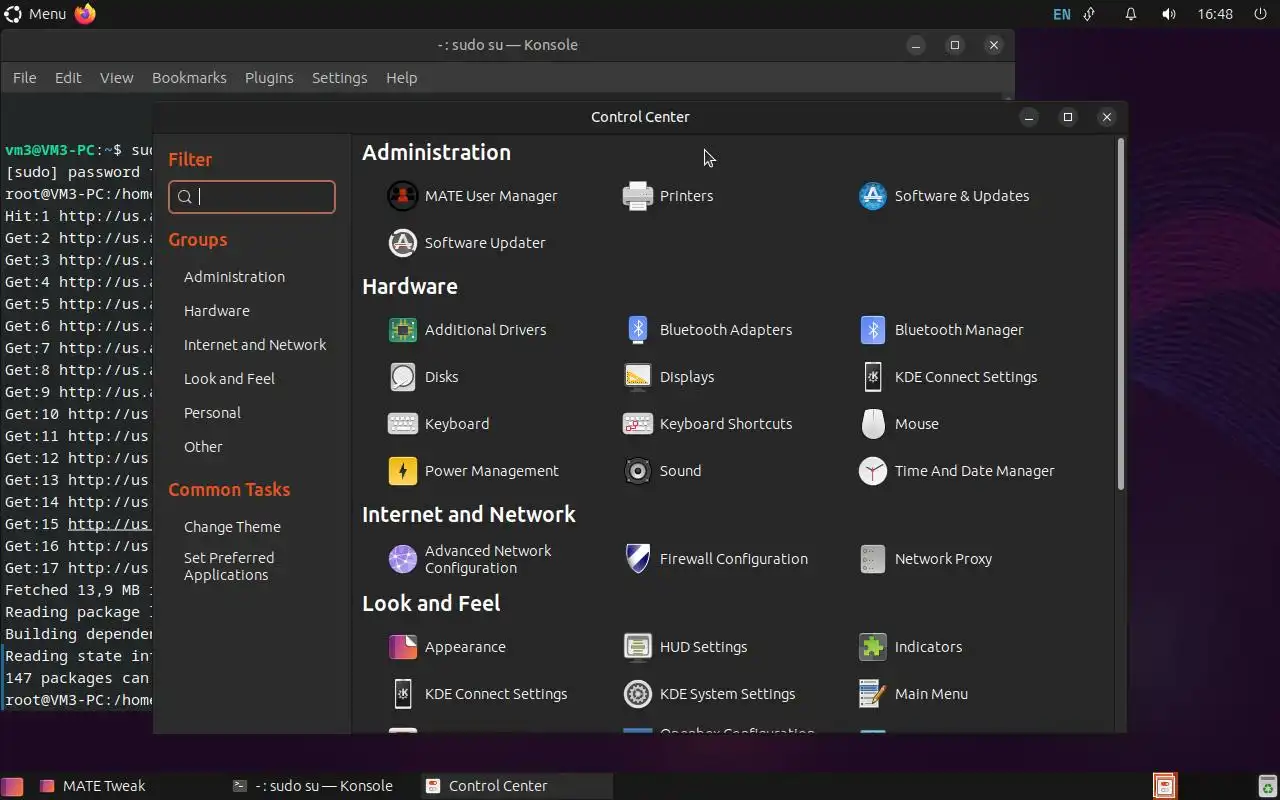Open Firewall Configuration icon
This screenshot has height=800, width=1280.
[x=637, y=559]
